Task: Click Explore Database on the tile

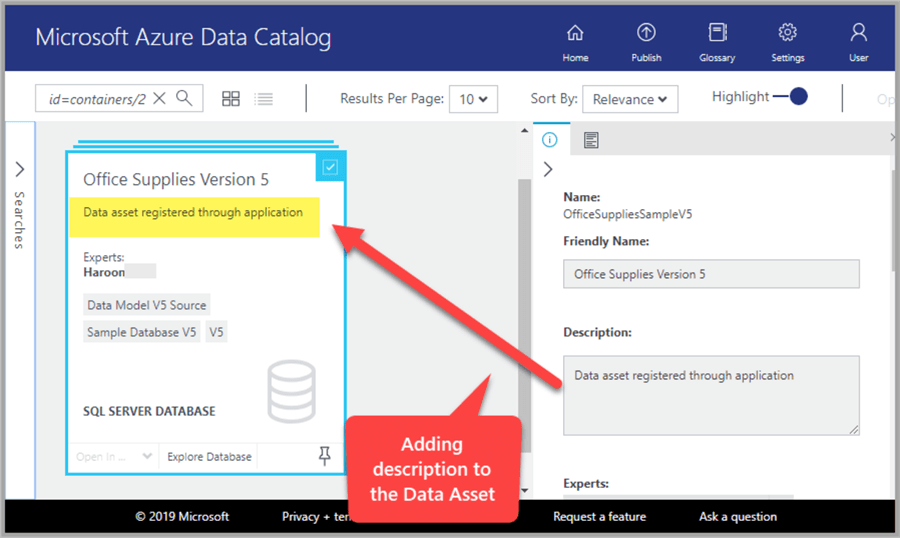Action: (x=209, y=456)
